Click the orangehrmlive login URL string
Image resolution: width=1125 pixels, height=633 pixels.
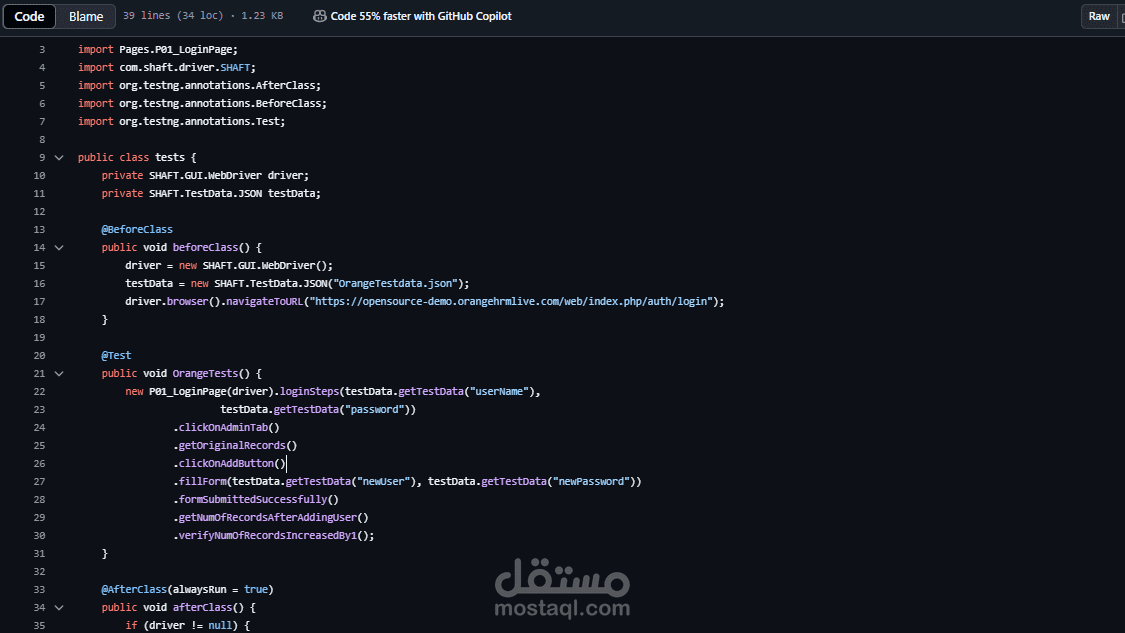click(512, 301)
